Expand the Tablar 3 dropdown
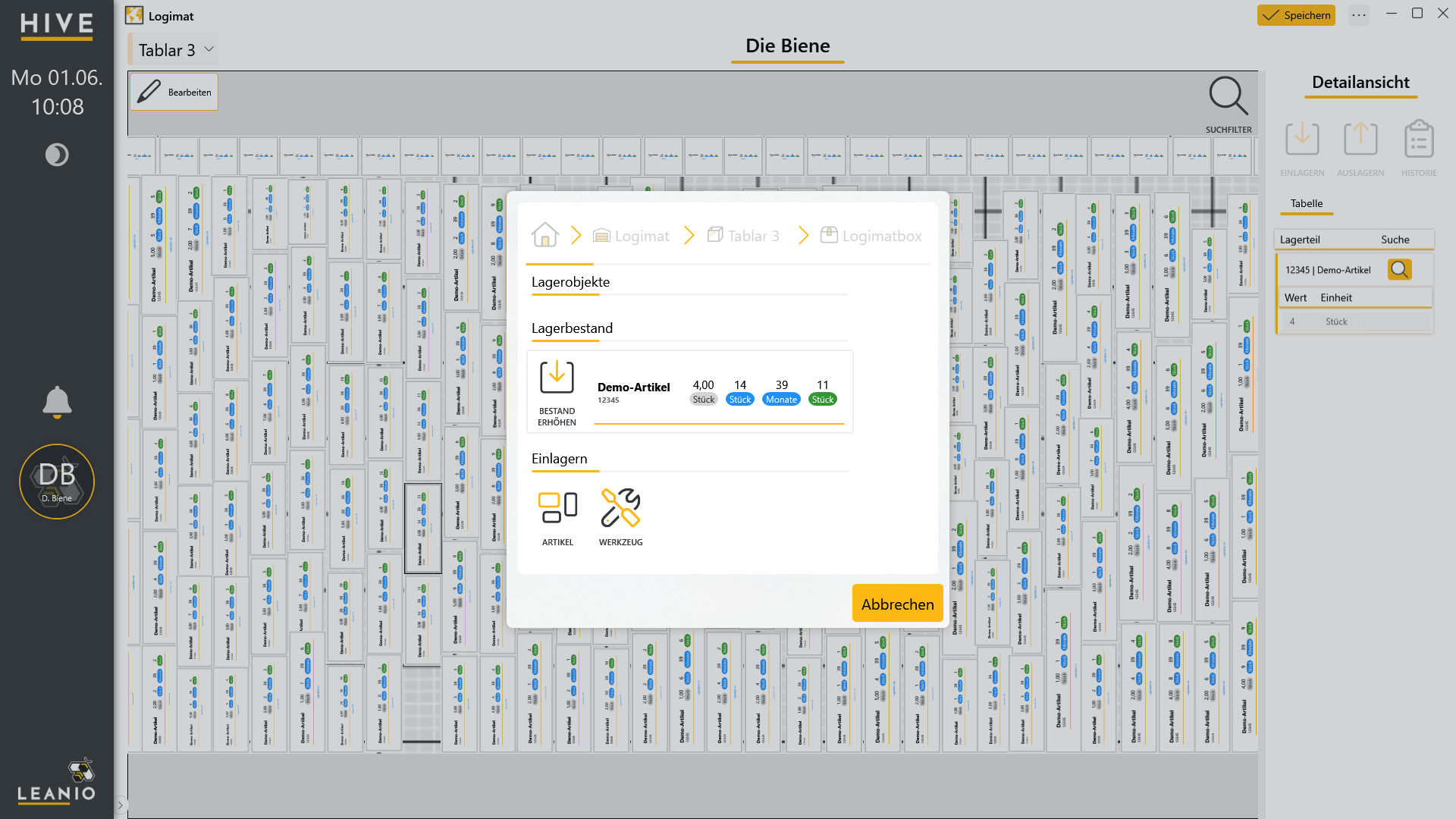 (x=176, y=50)
